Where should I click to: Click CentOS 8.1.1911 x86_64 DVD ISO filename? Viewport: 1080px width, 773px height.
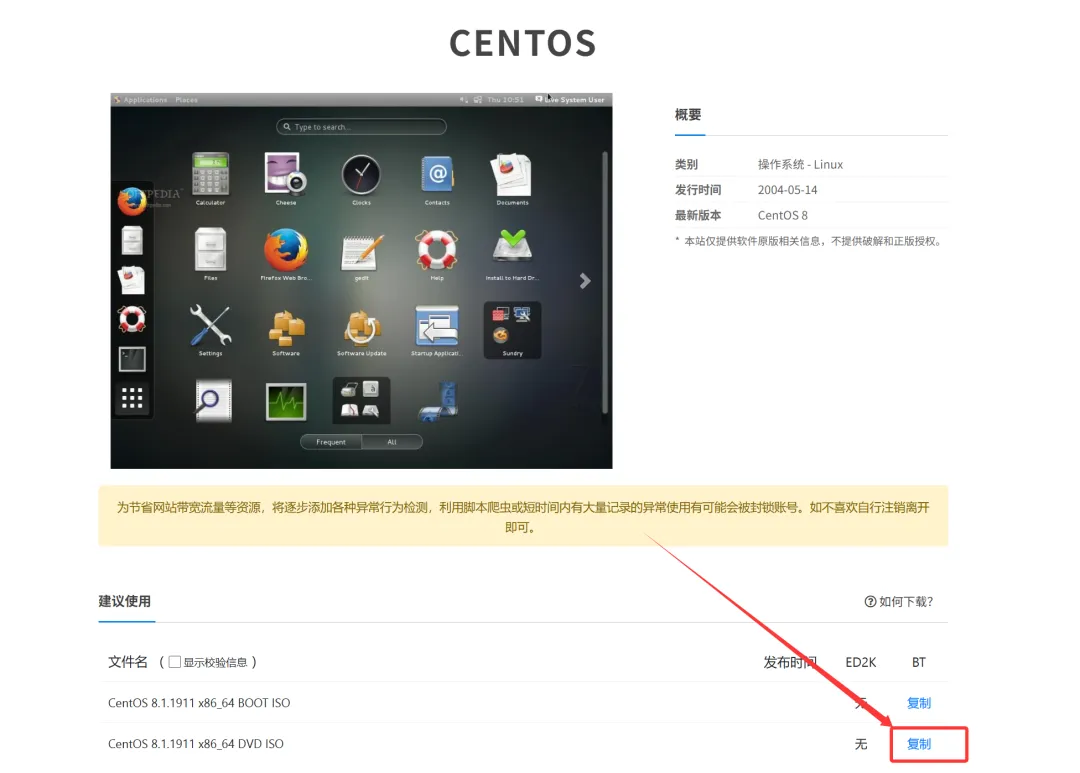(196, 743)
